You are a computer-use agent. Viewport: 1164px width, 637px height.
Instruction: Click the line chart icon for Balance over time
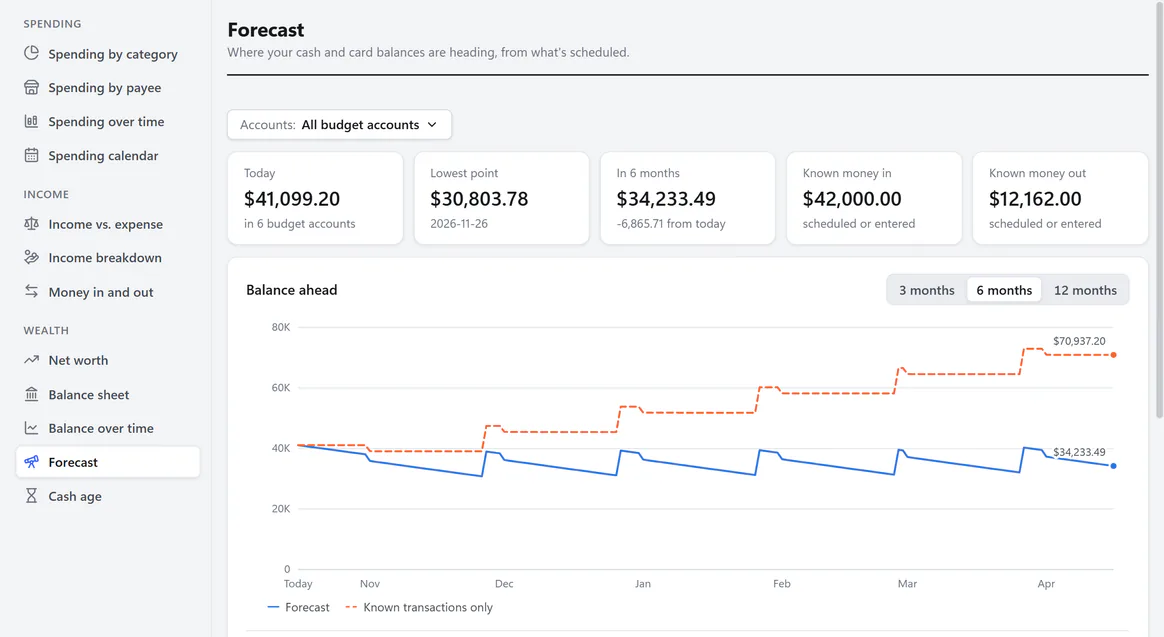coord(31,428)
